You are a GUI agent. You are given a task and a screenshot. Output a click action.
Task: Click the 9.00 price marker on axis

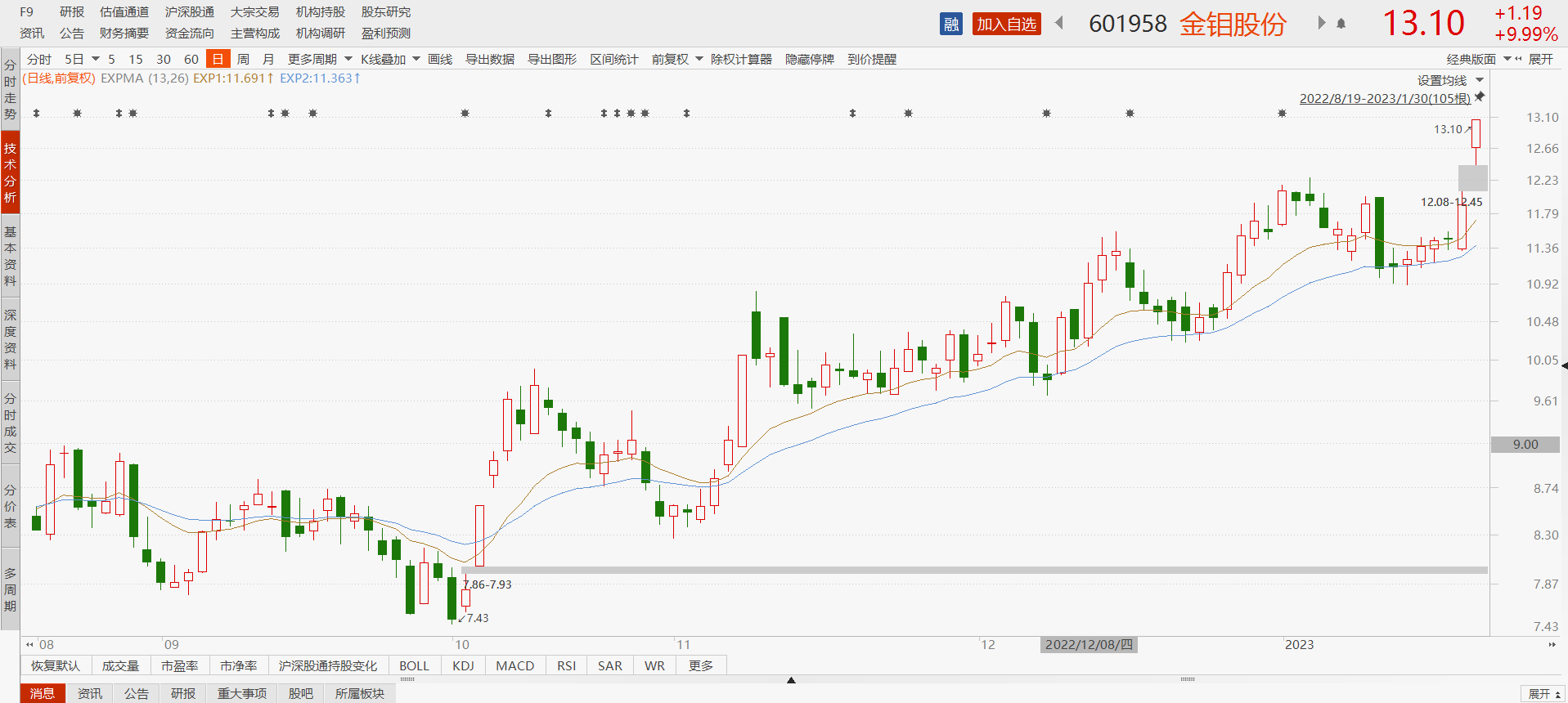point(1525,445)
